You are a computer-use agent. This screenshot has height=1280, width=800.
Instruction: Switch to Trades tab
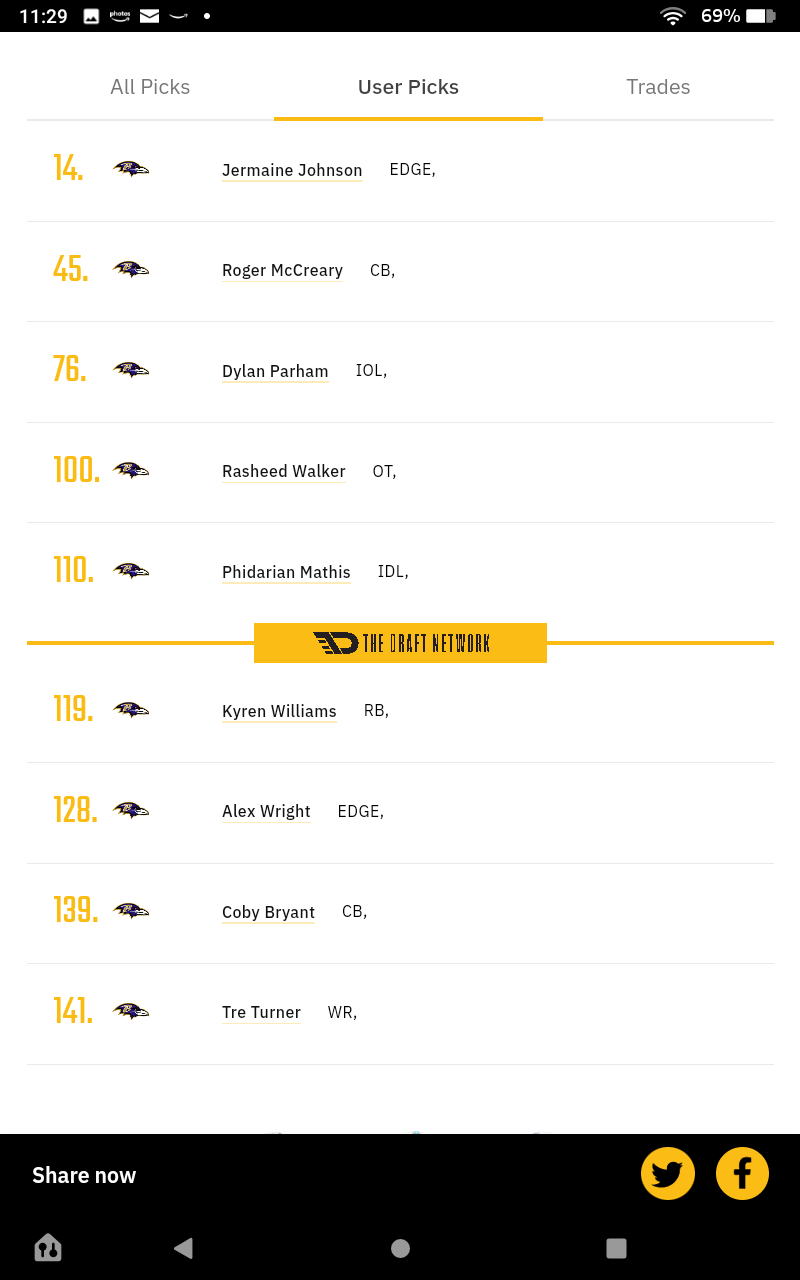(658, 87)
